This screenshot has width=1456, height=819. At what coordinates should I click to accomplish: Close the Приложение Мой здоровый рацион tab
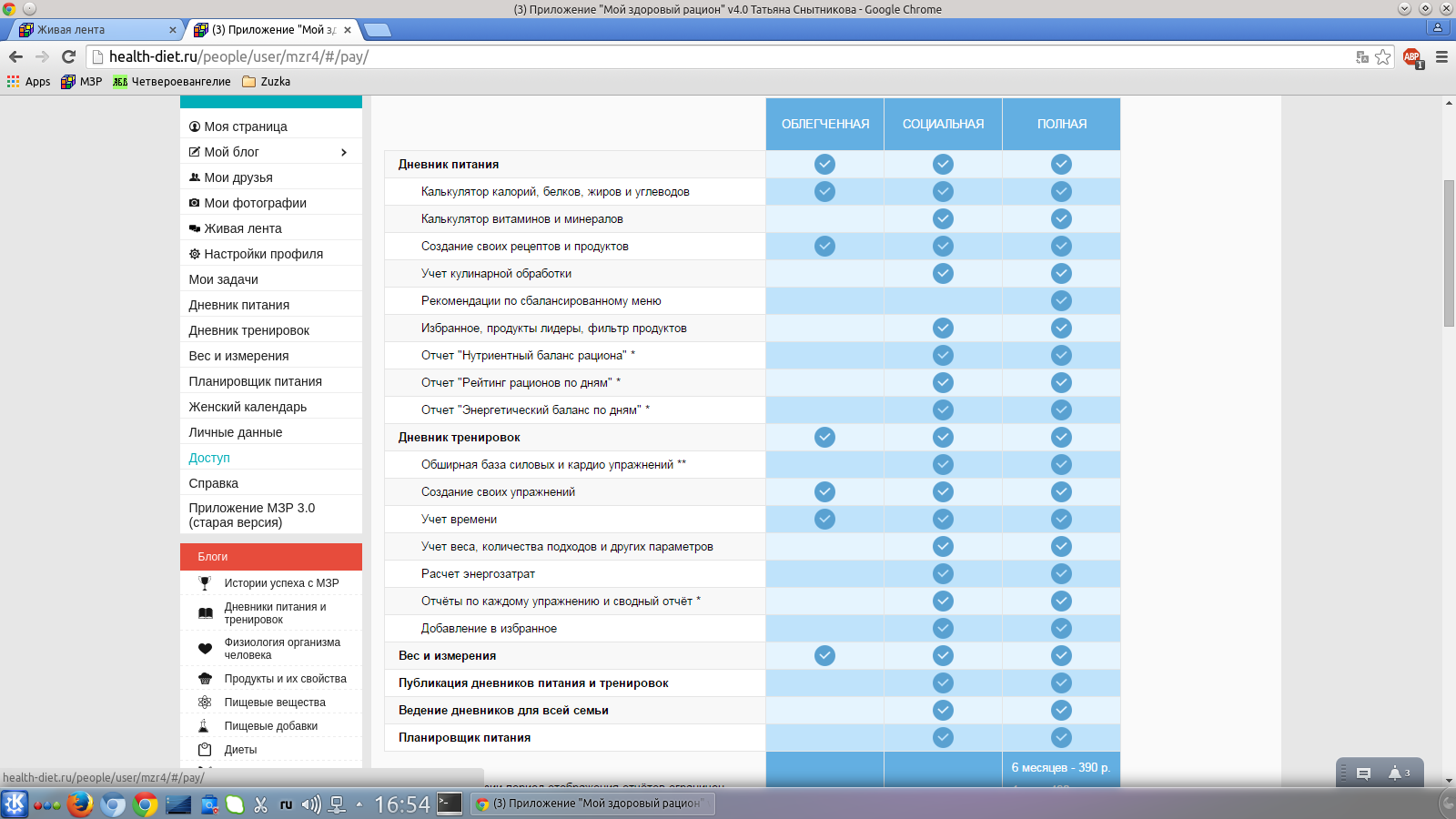348,30
